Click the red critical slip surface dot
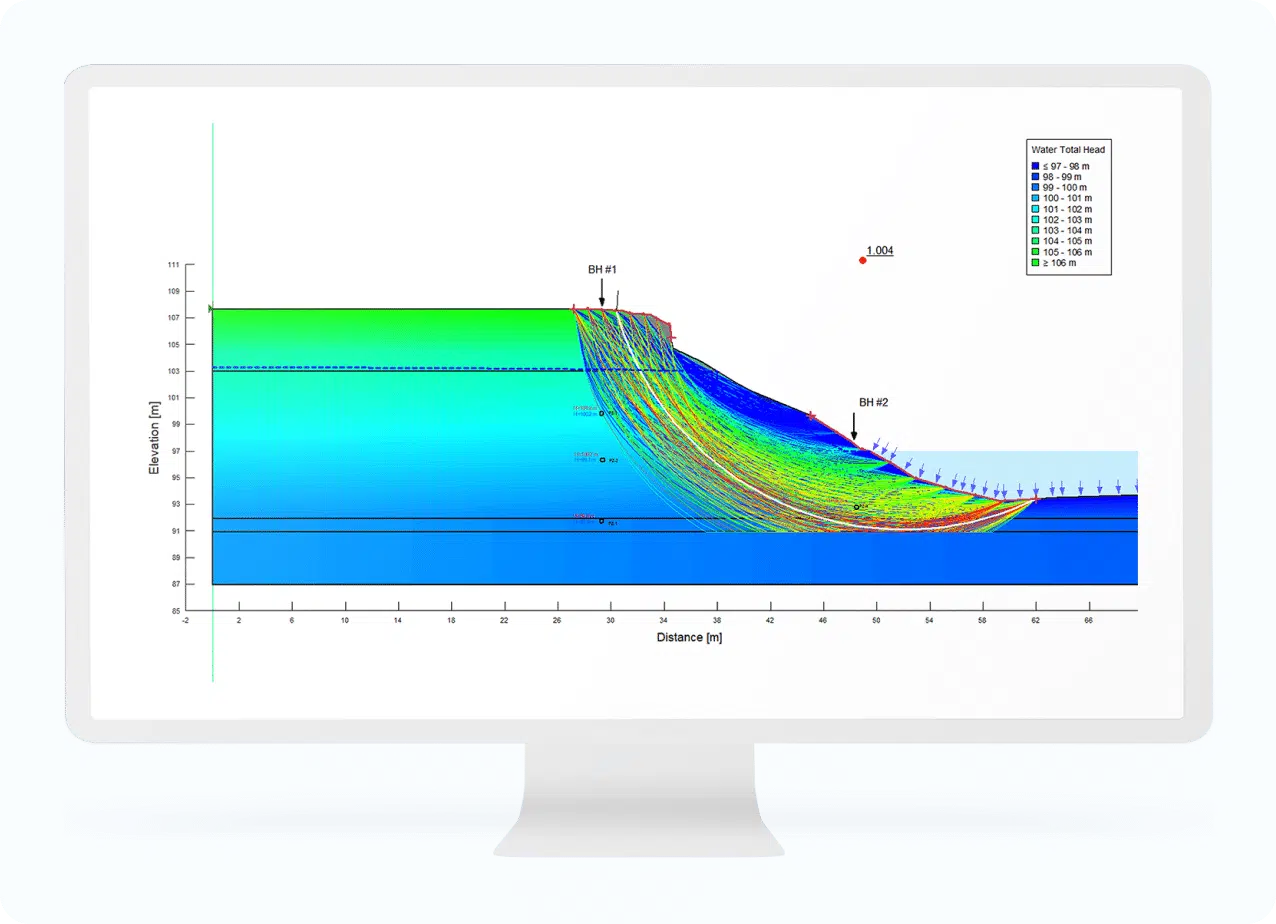1276x924 pixels. coord(862,260)
